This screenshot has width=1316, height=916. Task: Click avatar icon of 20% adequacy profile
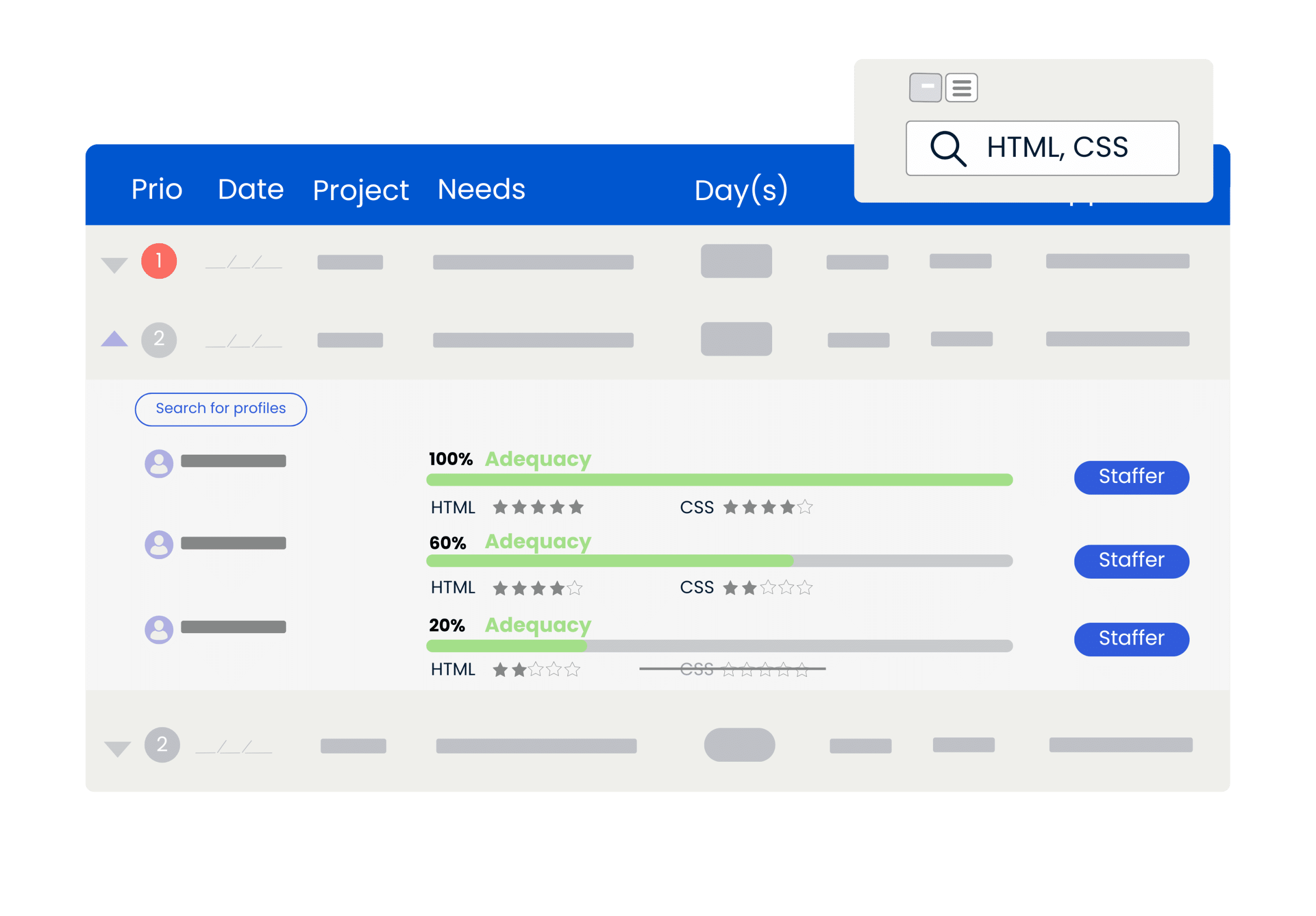tap(159, 629)
